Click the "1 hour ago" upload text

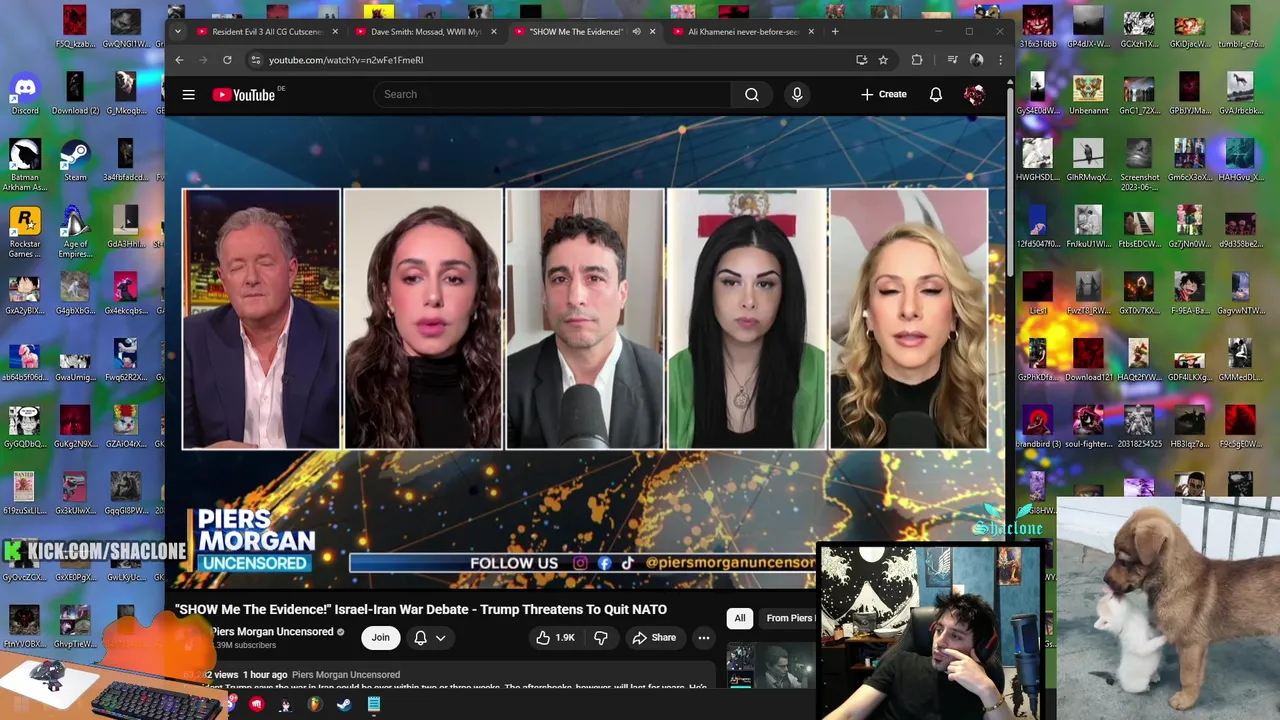coord(265,675)
